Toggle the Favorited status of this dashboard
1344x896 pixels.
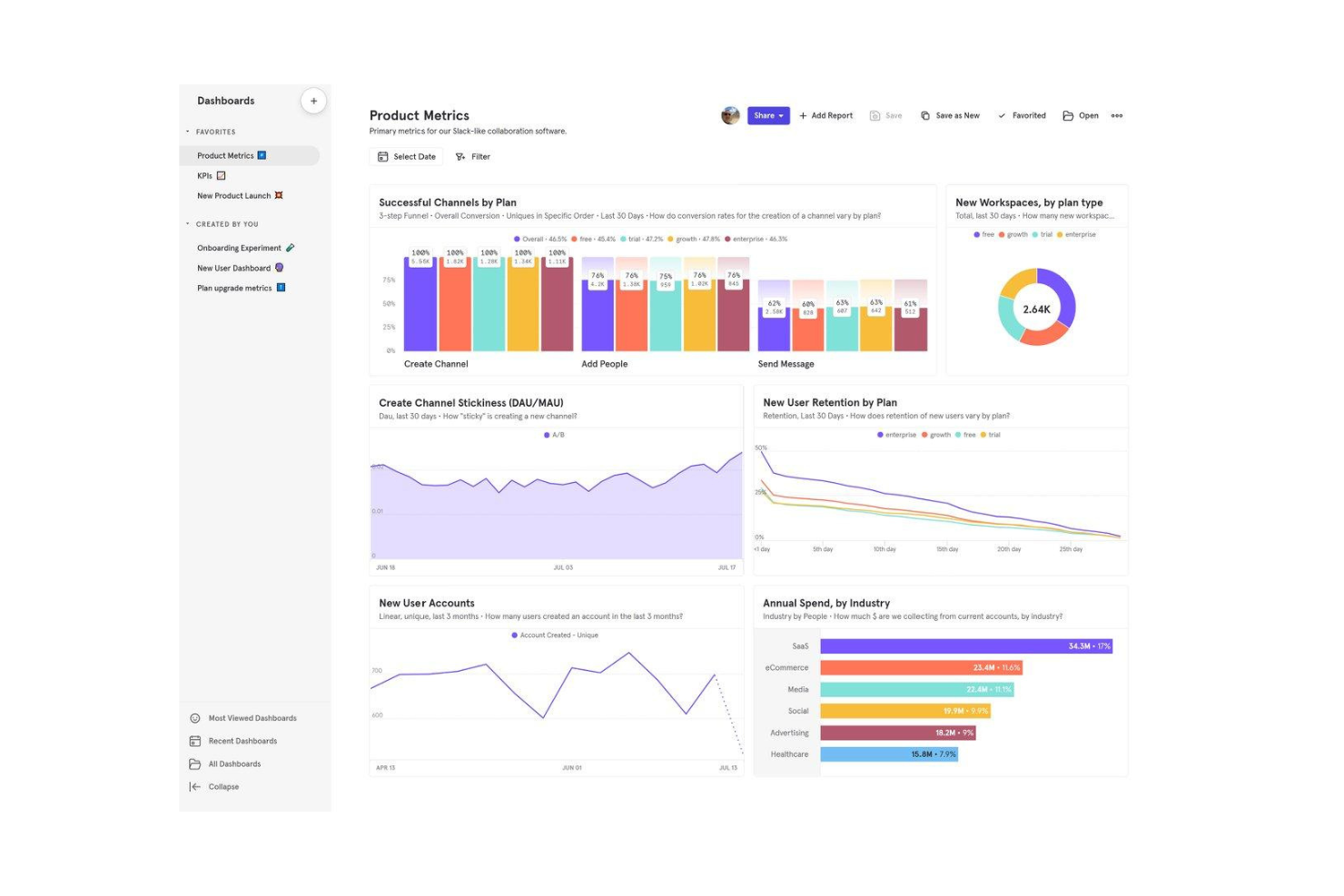tap(1022, 116)
